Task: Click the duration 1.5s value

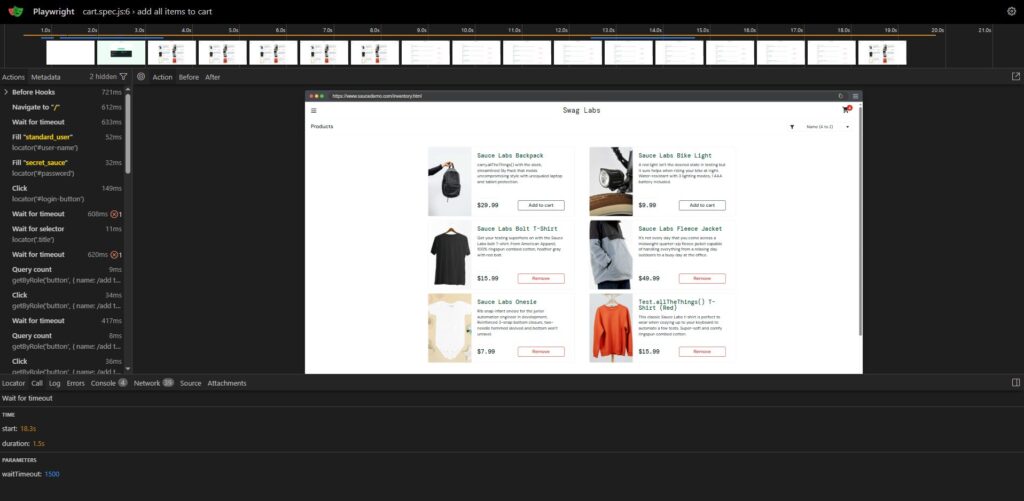Action: tap(39, 444)
